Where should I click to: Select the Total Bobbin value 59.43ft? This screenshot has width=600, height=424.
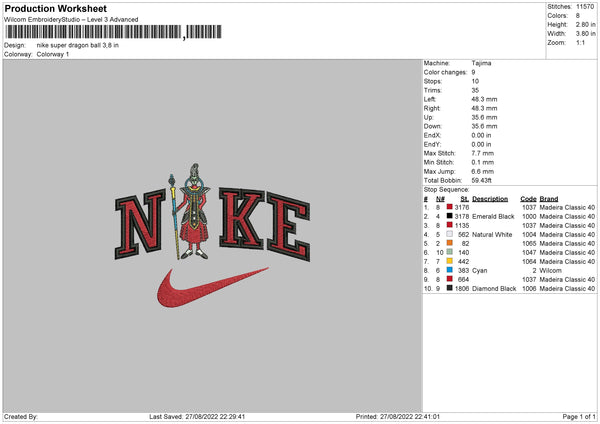481,180
